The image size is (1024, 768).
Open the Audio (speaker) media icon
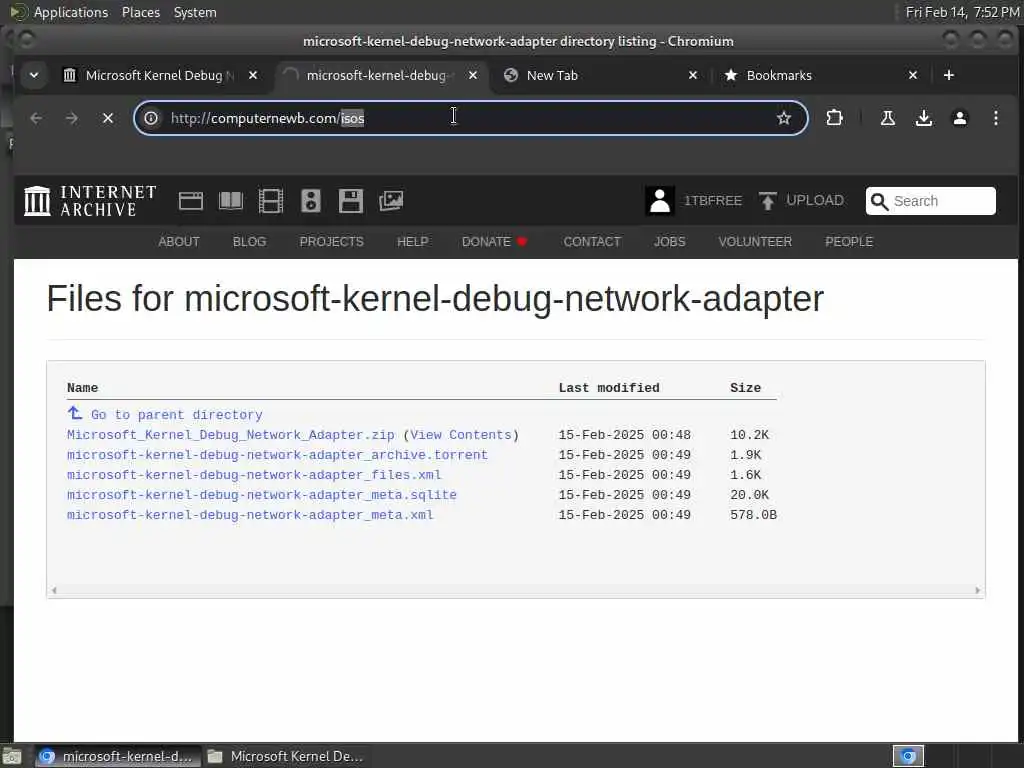(311, 201)
